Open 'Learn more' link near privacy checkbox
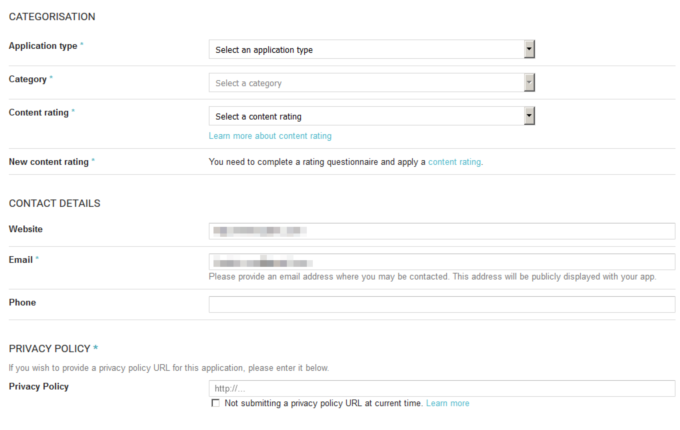Screen dimensions: 680x430 pos(448,403)
